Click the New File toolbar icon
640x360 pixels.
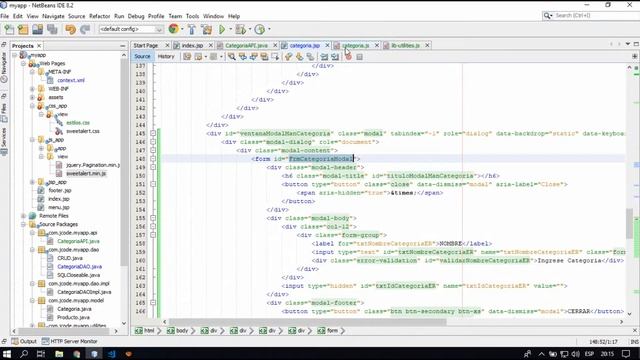[9, 29]
